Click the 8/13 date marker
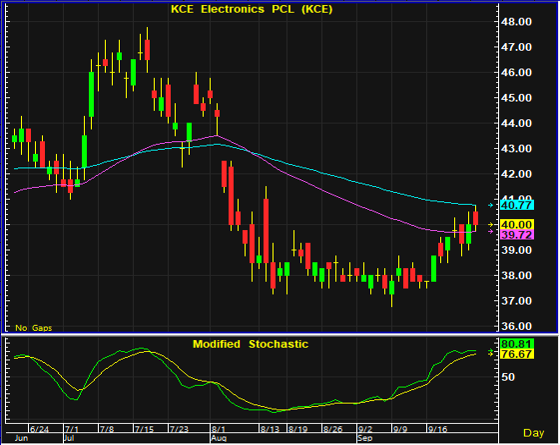The width and height of the screenshot is (560, 445). coord(270,429)
